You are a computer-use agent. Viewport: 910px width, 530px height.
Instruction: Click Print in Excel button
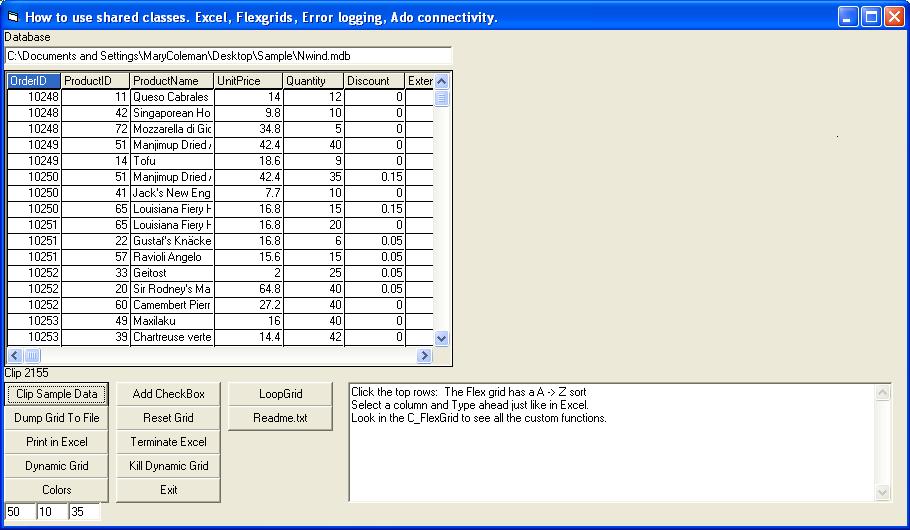click(57, 442)
